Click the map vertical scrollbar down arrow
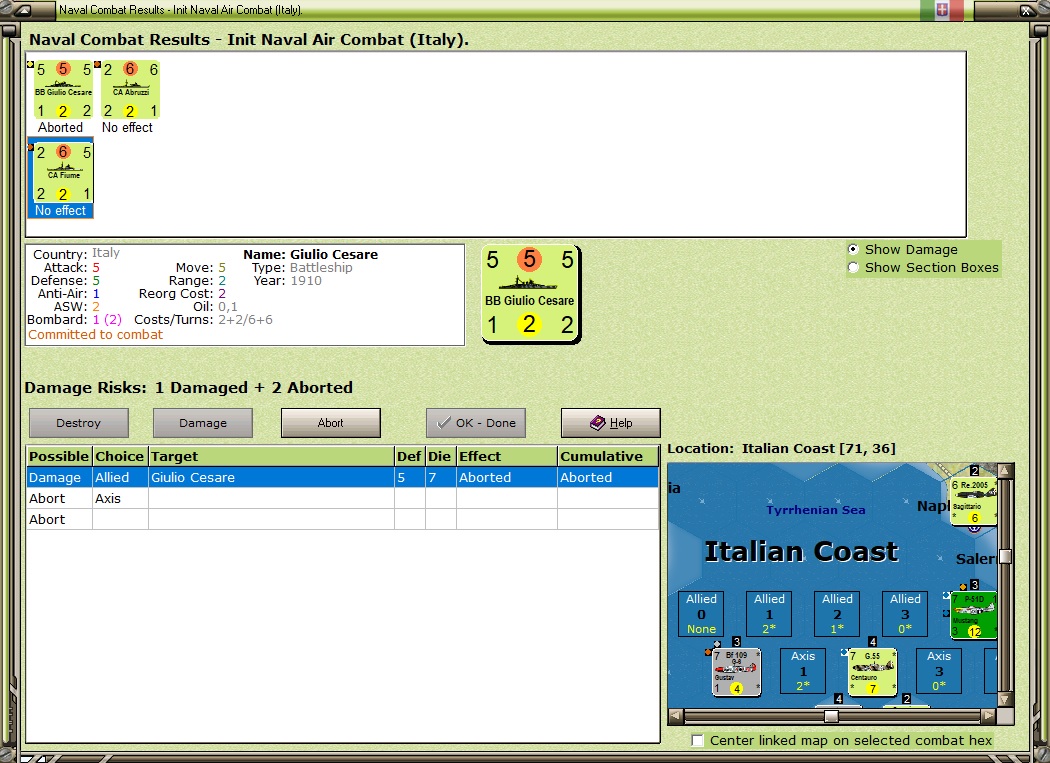 pyautogui.click(x=1004, y=699)
